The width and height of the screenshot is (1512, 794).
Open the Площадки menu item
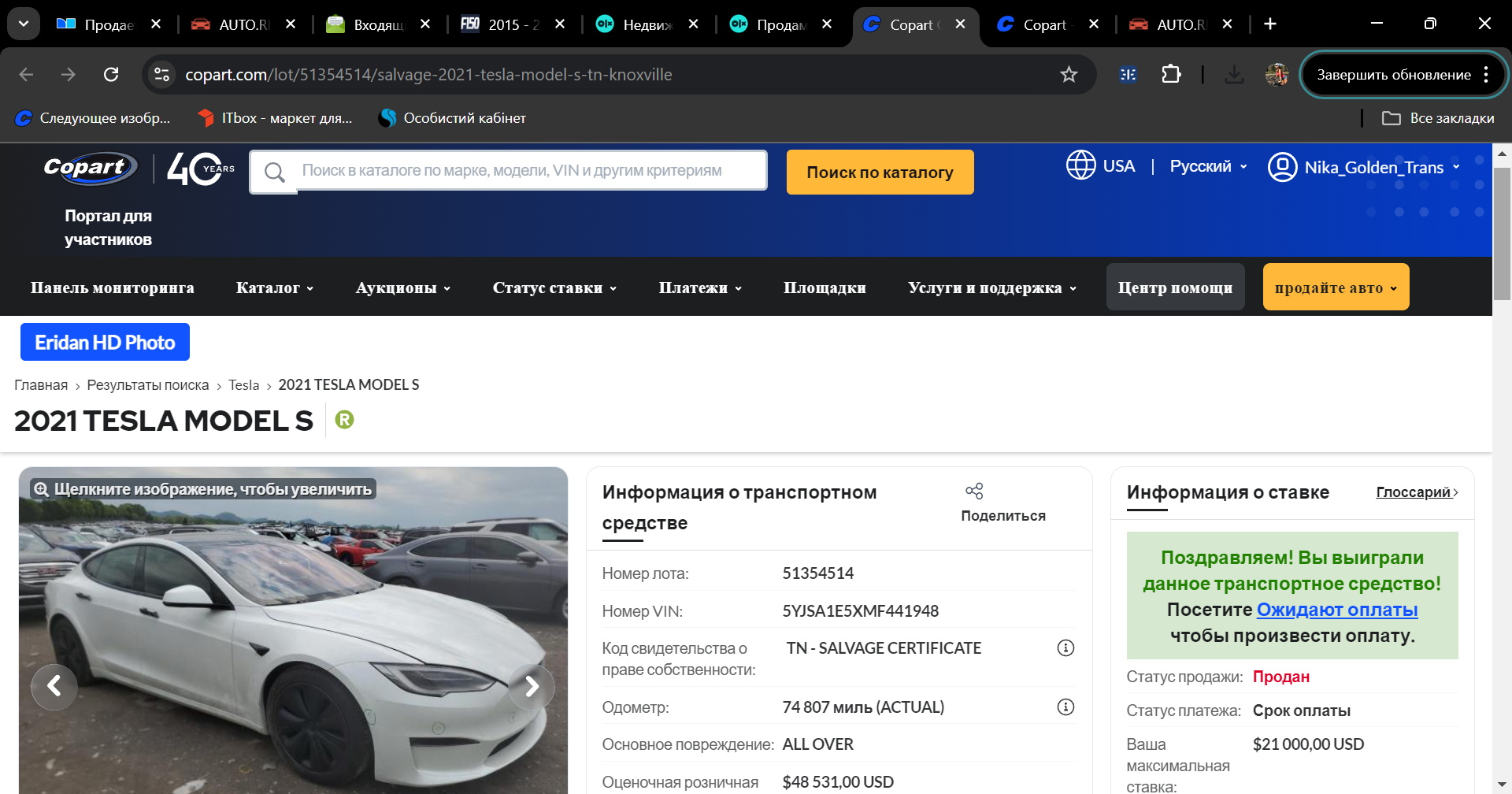point(824,288)
